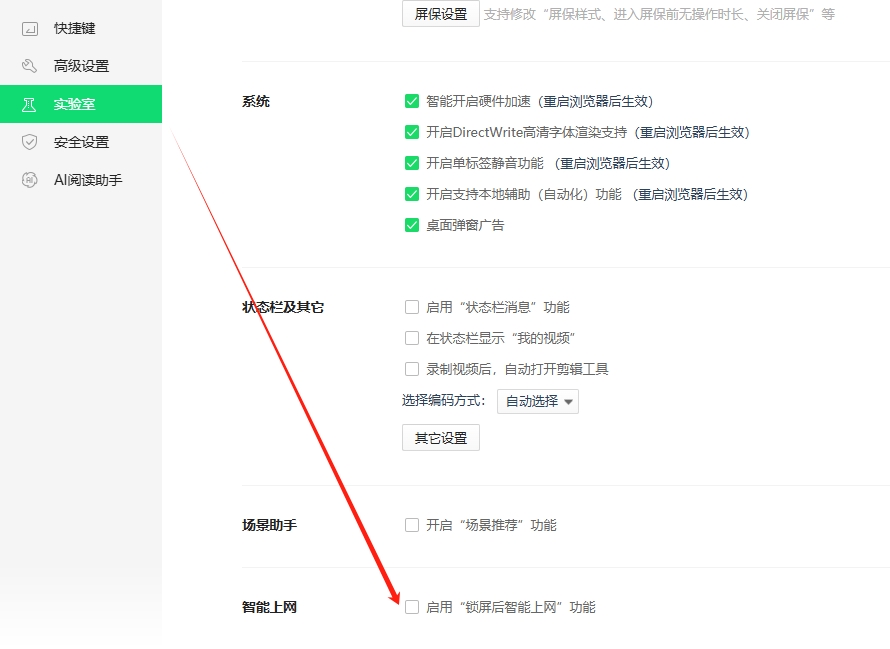The height and width of the screenshot is (649, 890).
Task: Go to 安全设置 section
Action: tap(81, 142)
